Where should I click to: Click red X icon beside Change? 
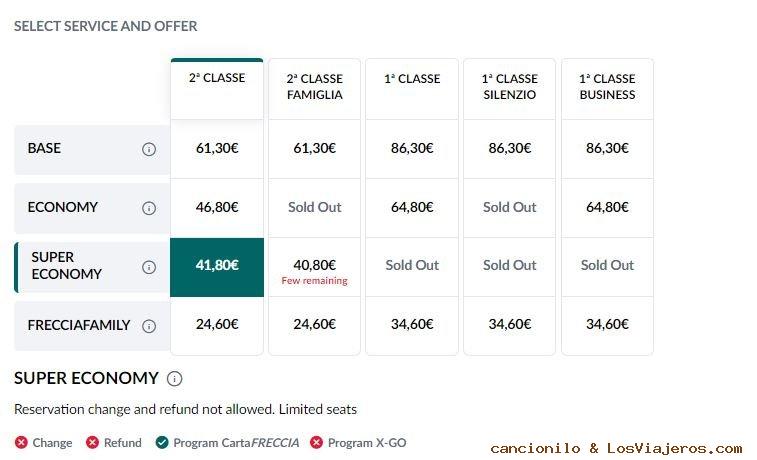coord(21,442)
